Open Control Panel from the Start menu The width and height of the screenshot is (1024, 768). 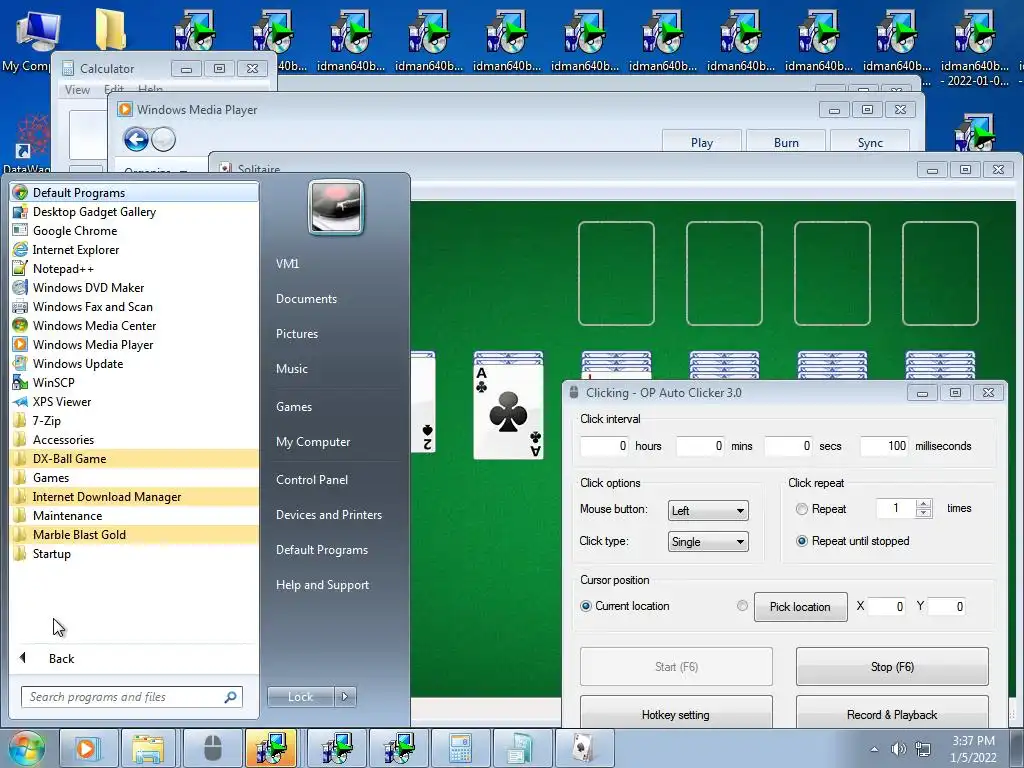[x=312, y=479]
